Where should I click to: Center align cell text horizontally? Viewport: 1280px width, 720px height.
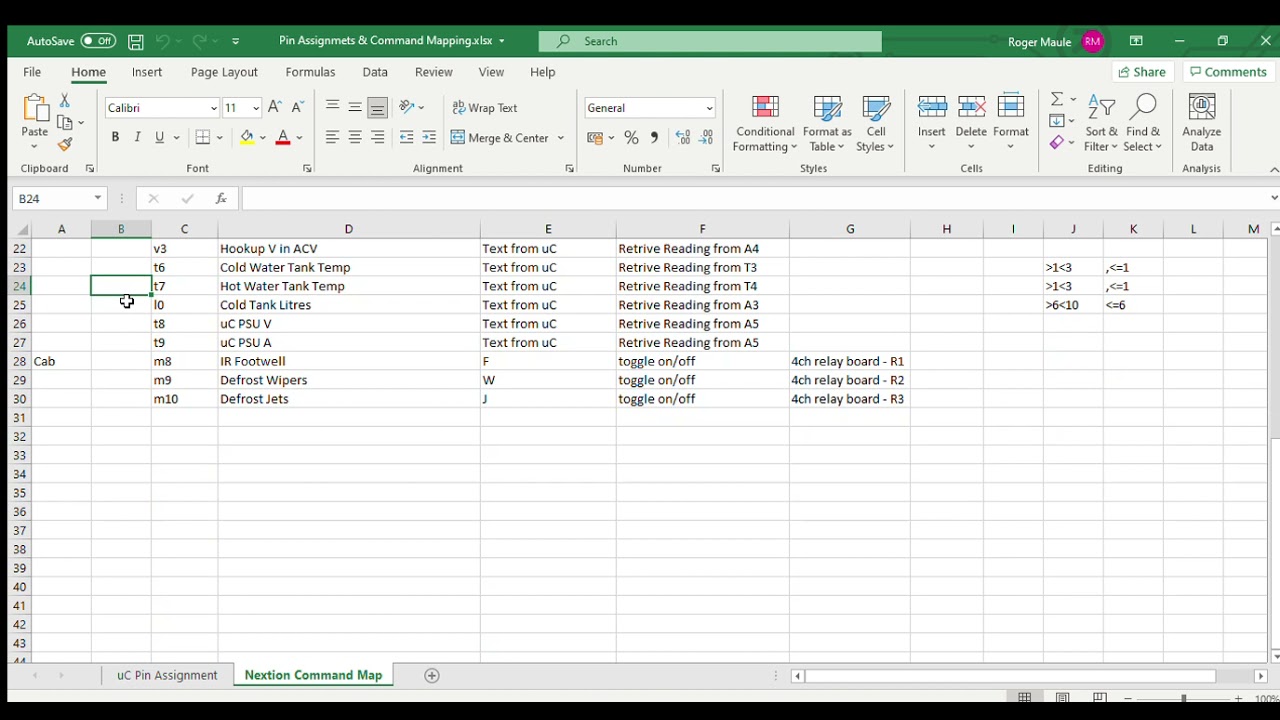pos(355,137)
